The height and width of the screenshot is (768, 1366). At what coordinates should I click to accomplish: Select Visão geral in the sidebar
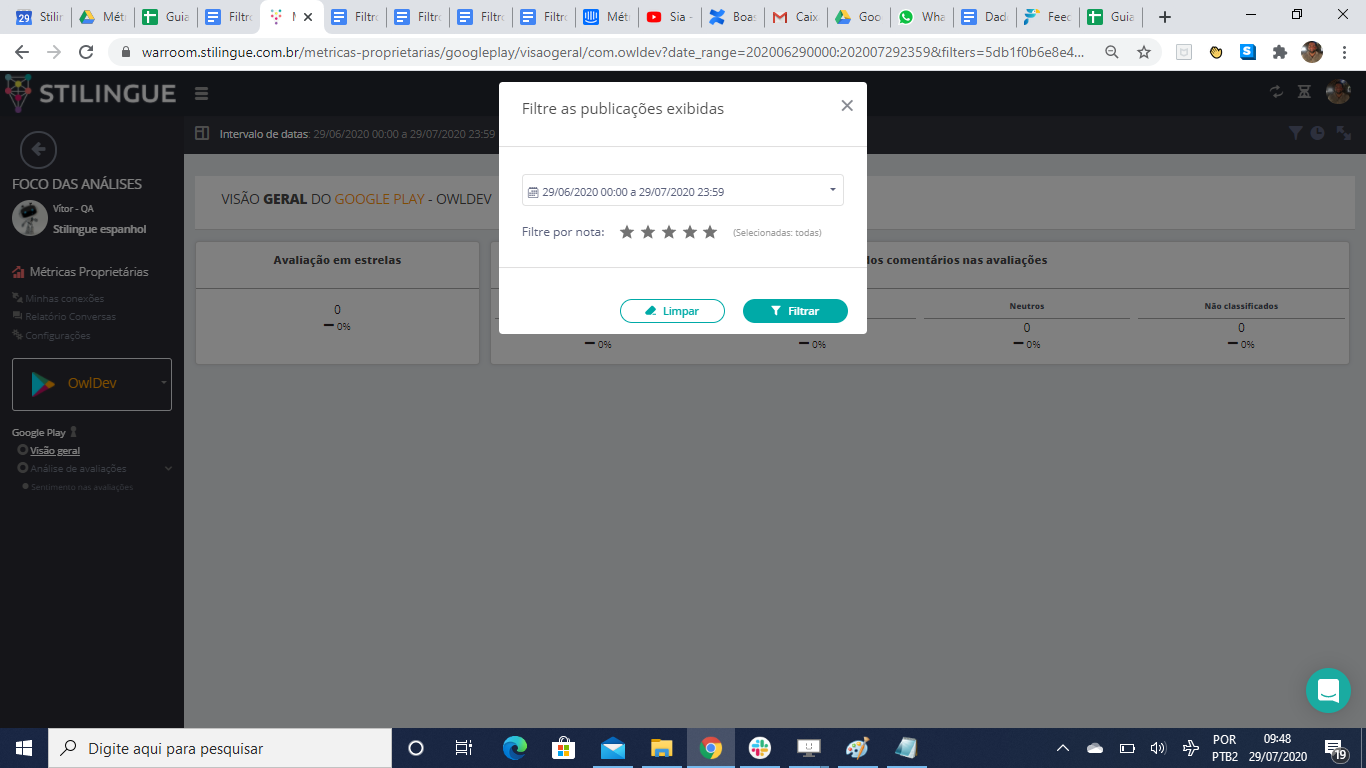(x=55, y=451)
